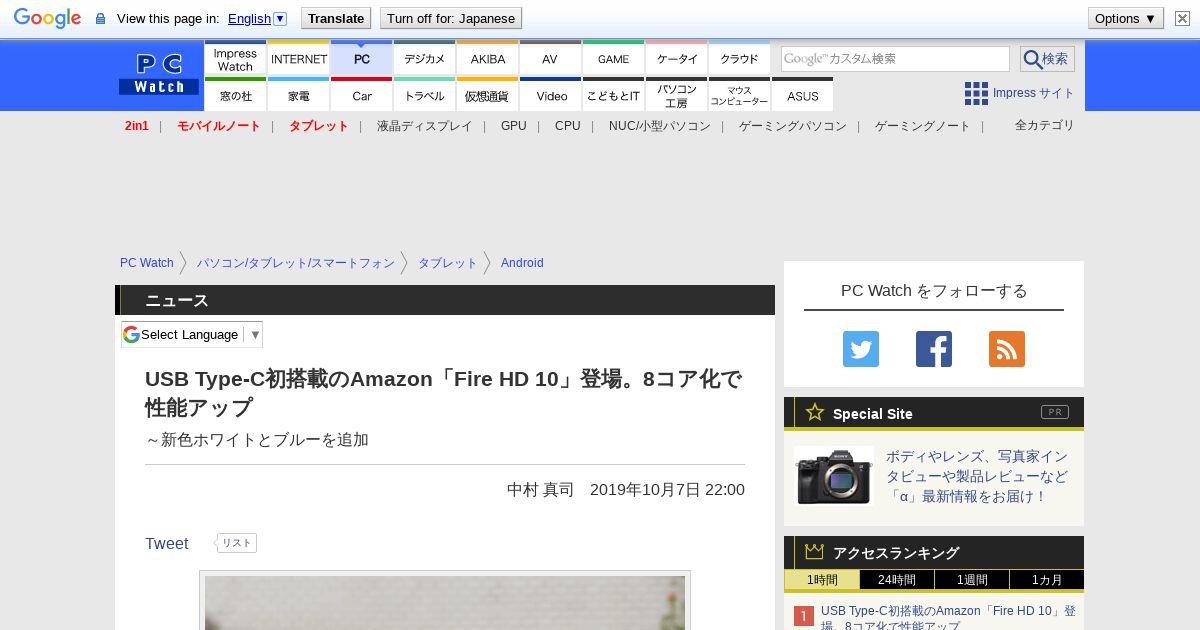The image size is (1200, 630).
Task: Open the α最新情報 Special Site link
Action: [x=977, y=476]
